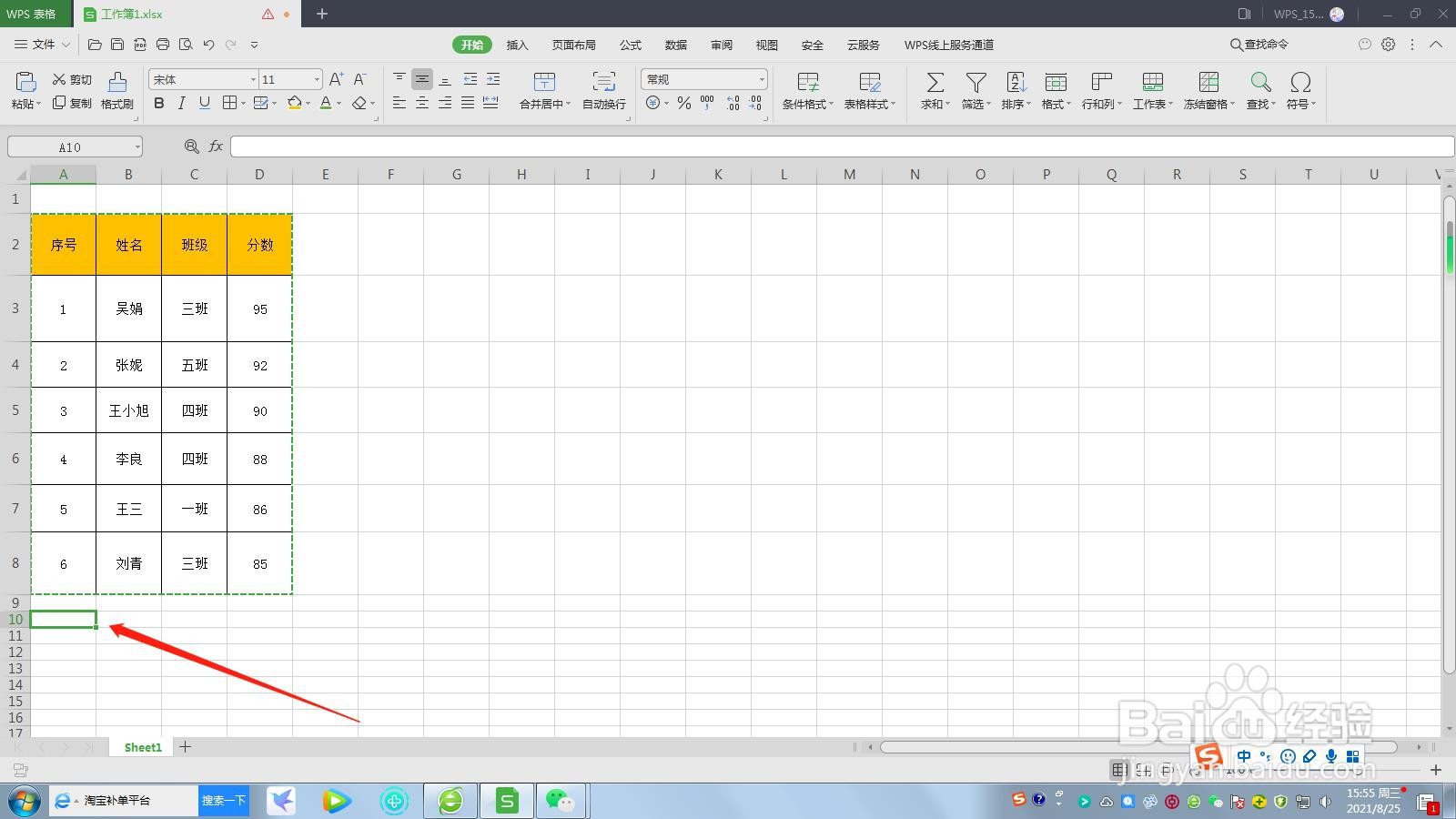Add a new worksheet with plus button
The width and height of the screenshot is (1456, 819).
click(185, 747)
